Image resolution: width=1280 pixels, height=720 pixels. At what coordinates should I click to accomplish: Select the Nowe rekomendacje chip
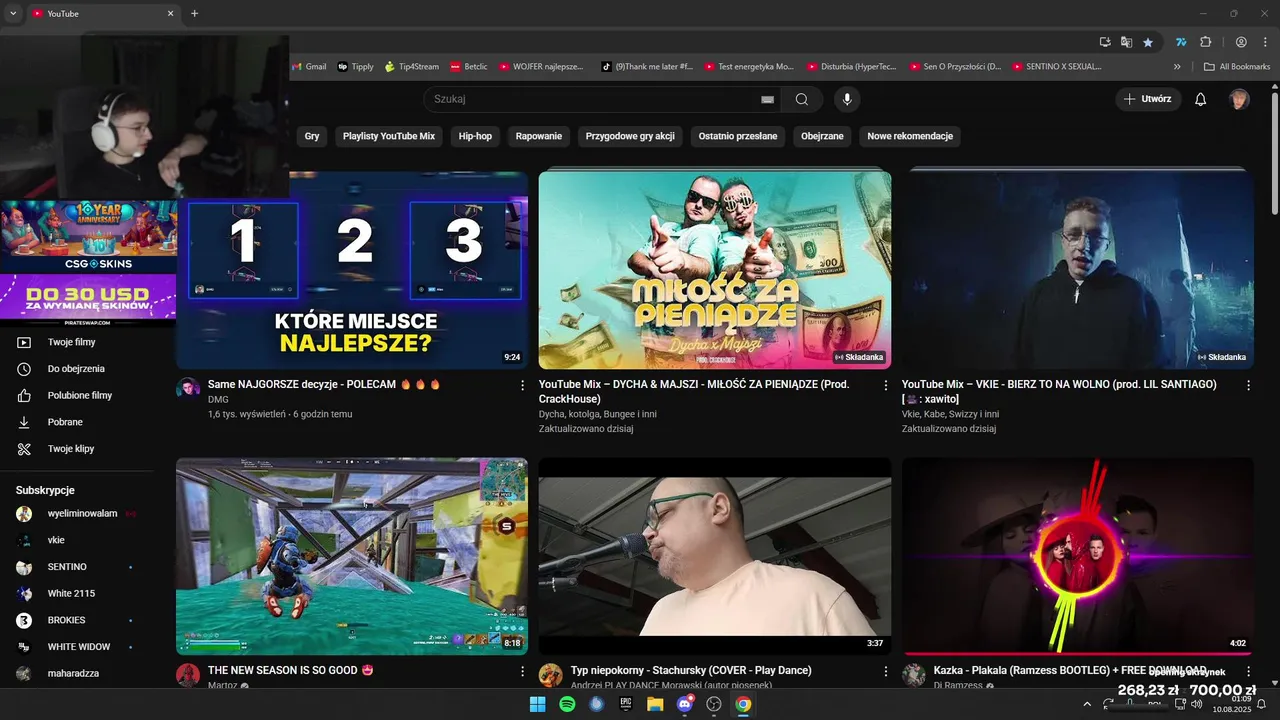click(910, 136)
